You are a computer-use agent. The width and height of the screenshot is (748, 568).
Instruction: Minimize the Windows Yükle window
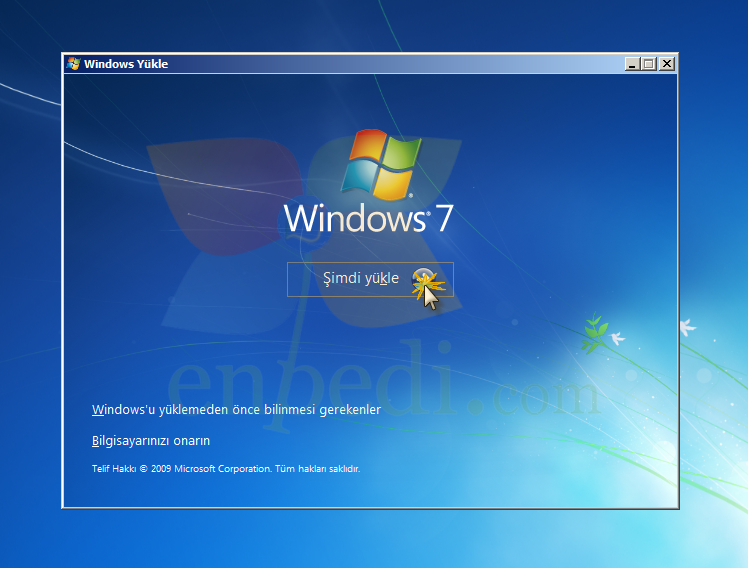click(632, 64)
